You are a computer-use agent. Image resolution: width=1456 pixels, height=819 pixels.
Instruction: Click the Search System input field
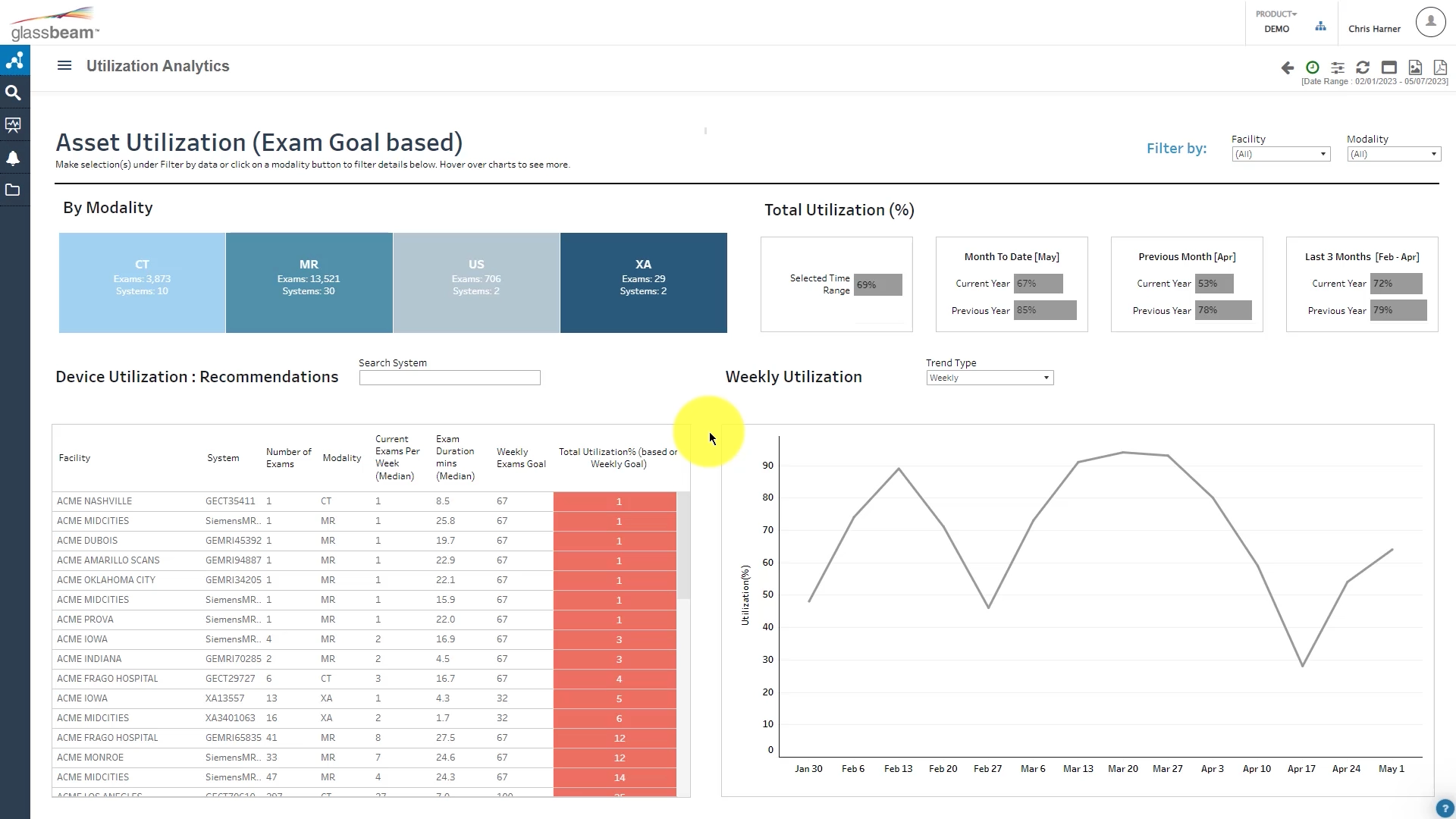(450, 378)
